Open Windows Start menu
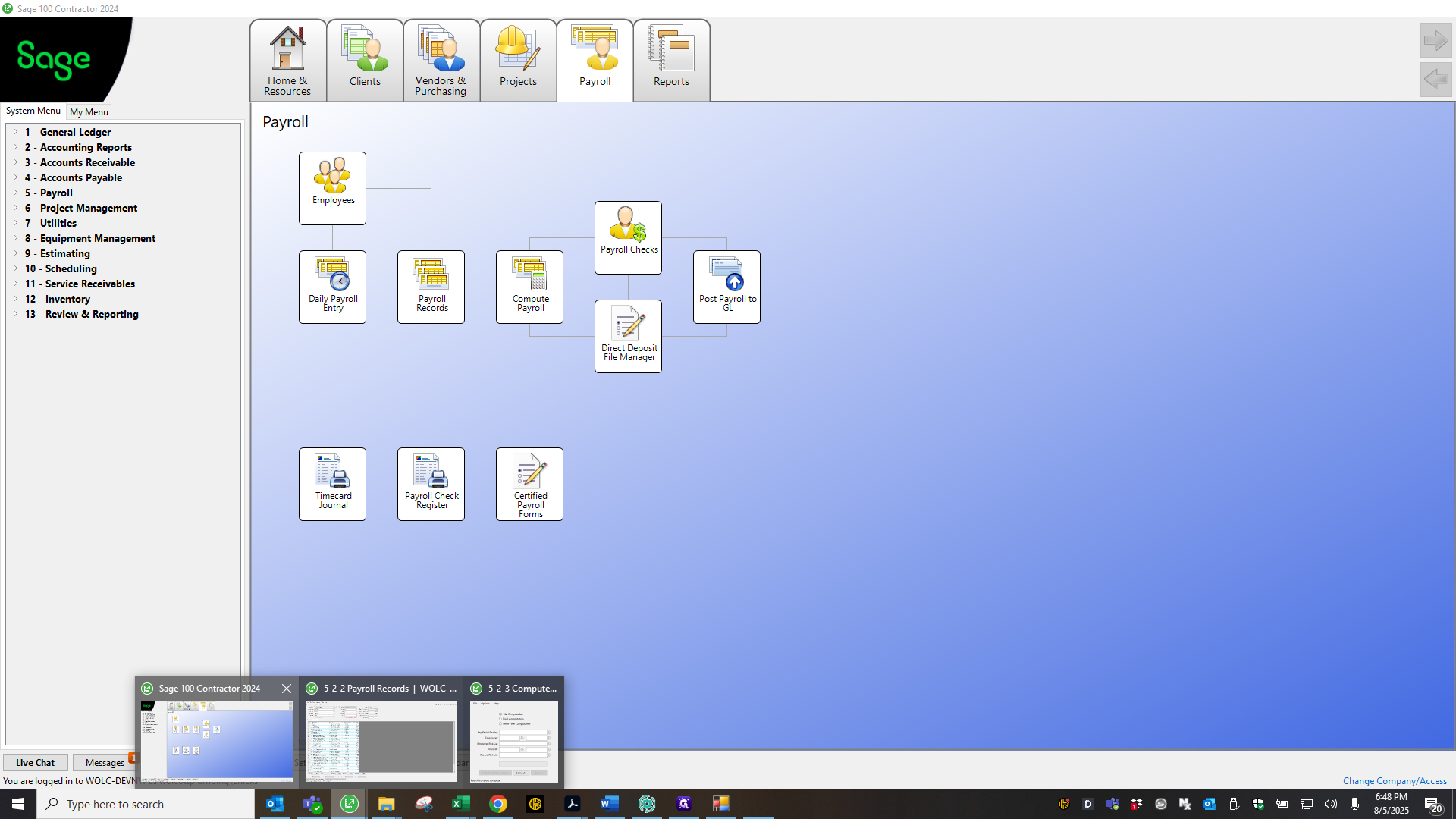The image size is (1456, 819). [18, 804]
